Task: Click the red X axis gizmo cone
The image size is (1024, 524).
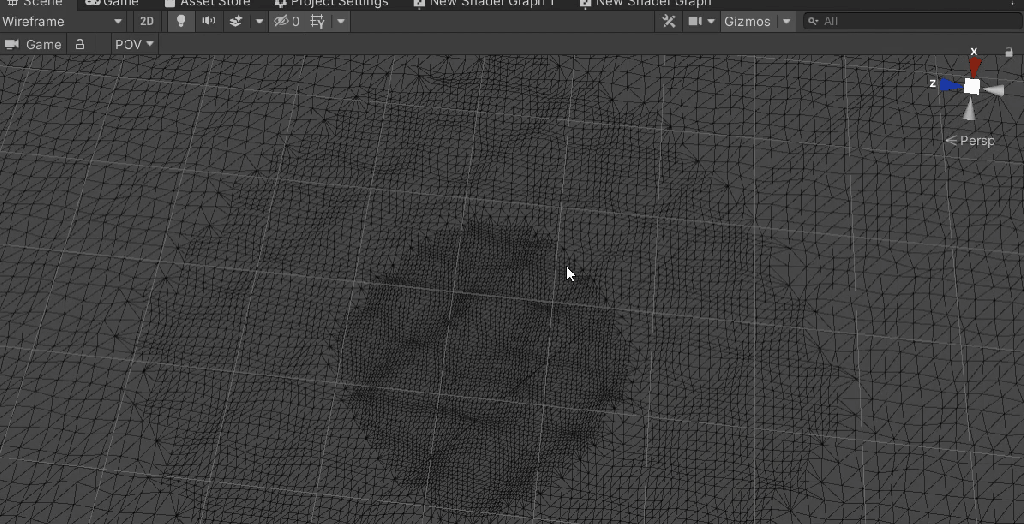Action: [974, 67]
